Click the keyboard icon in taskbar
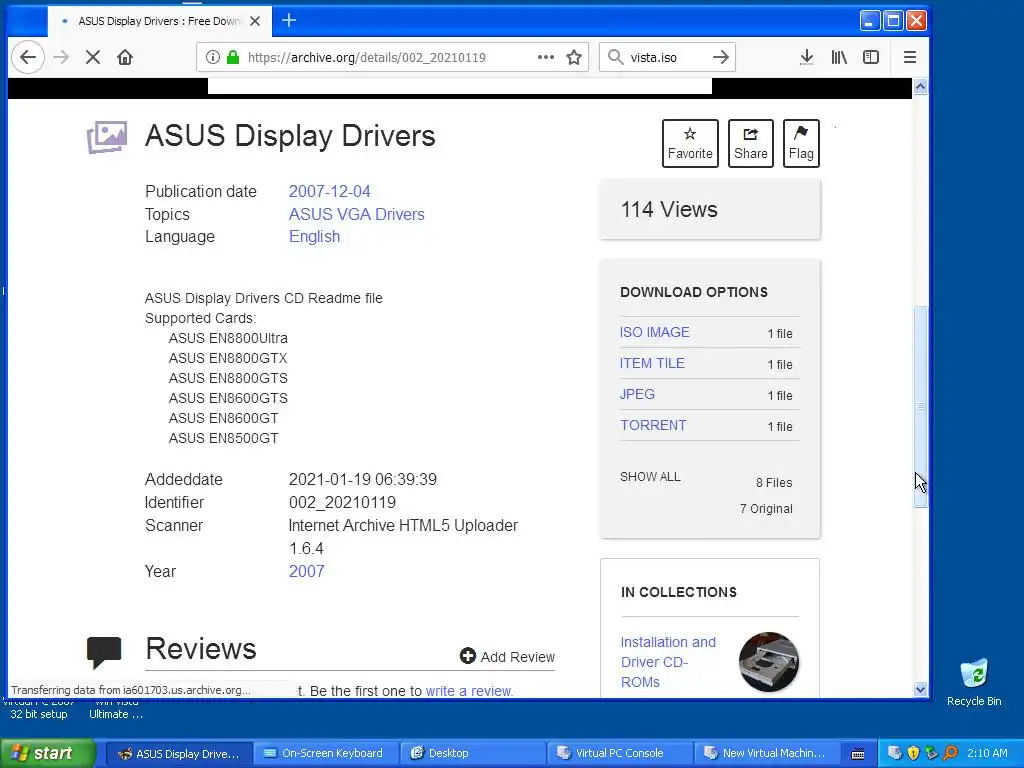Viewport: 1024px width, 768px height. 858,754
